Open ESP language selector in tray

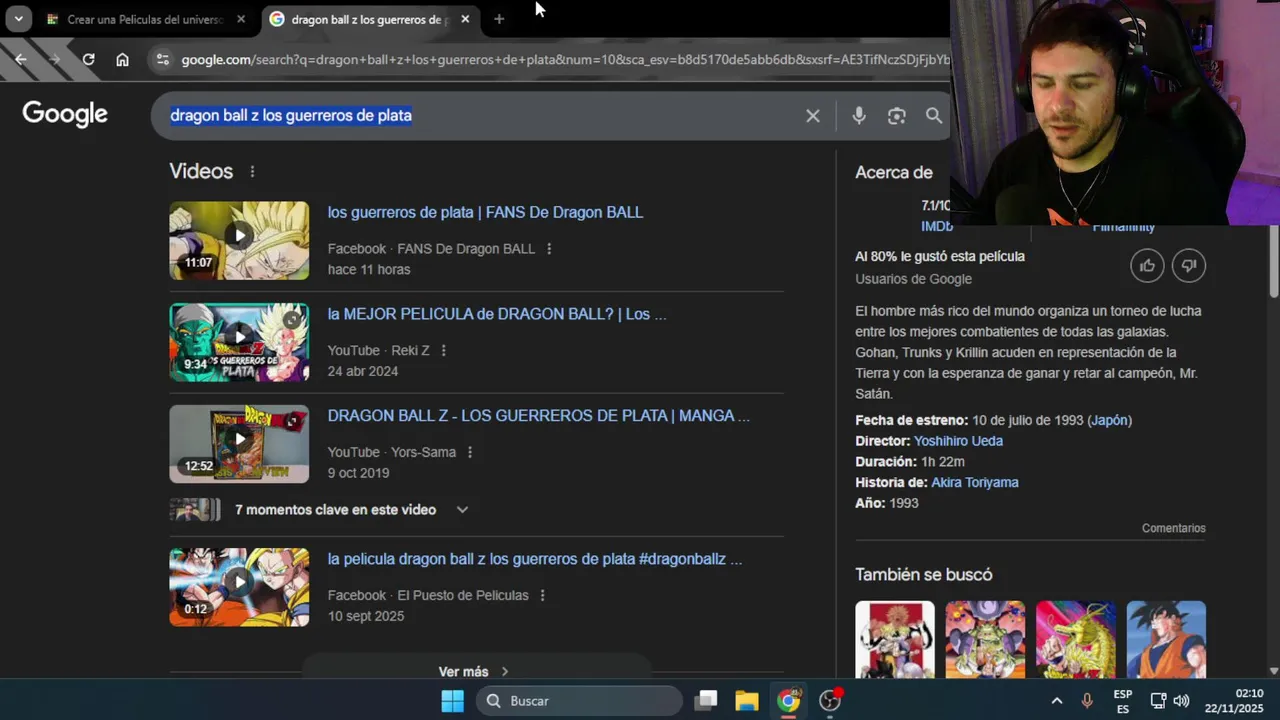(x=1123, y=701)
